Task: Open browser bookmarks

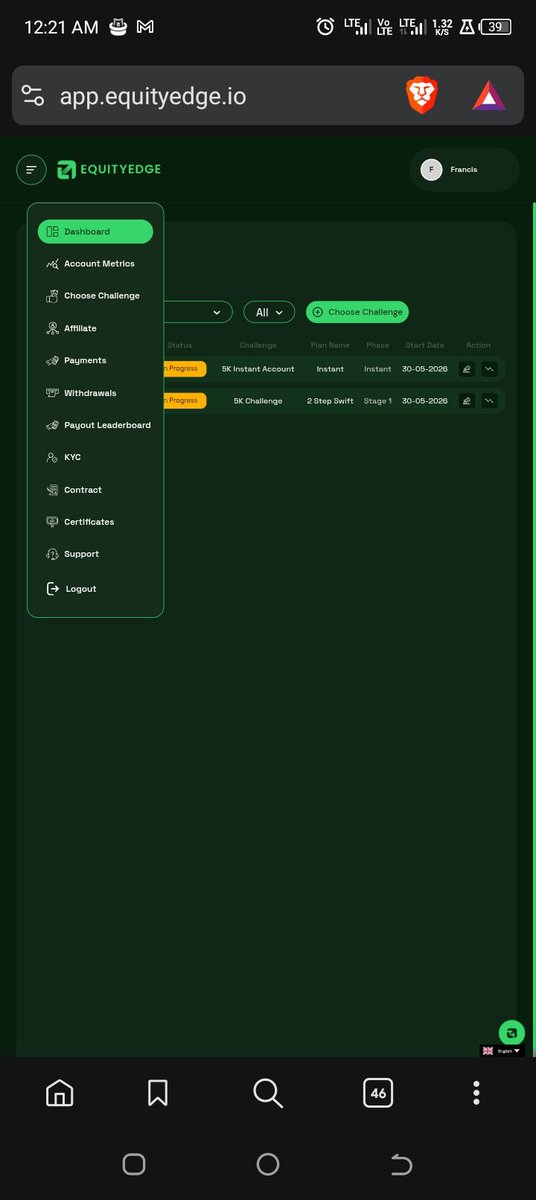Action: pyautogui.click(x=157, y=1093)
